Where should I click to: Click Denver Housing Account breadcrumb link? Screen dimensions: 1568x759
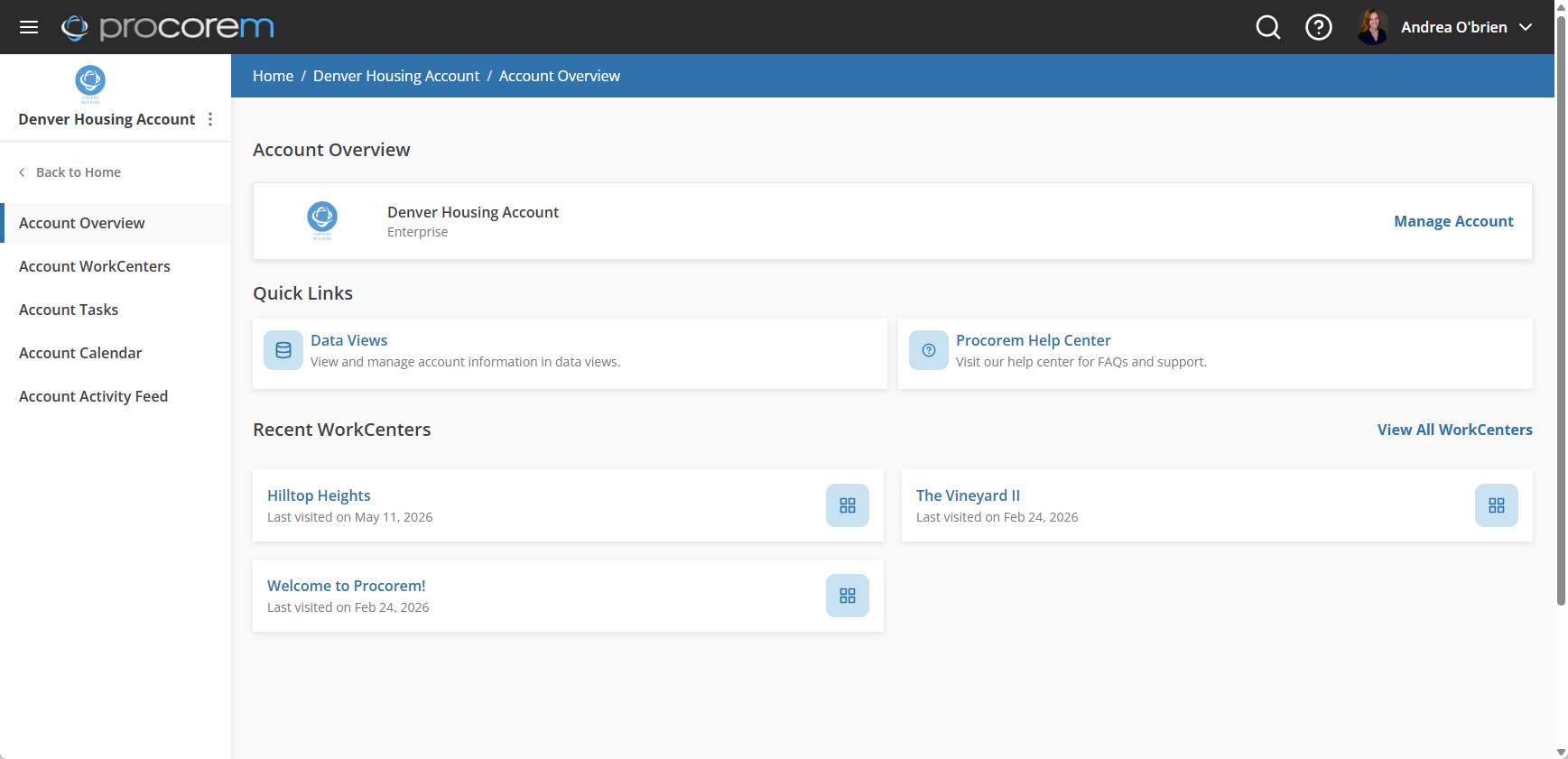pos(396,76)
